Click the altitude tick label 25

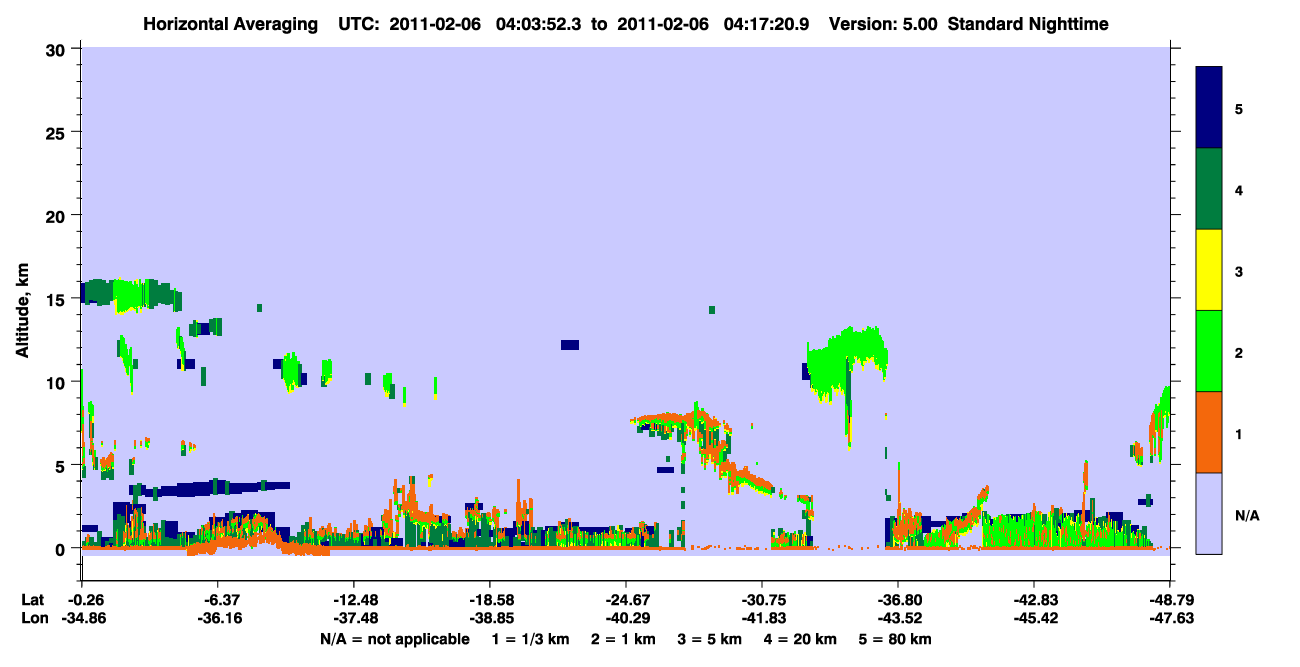57,132
